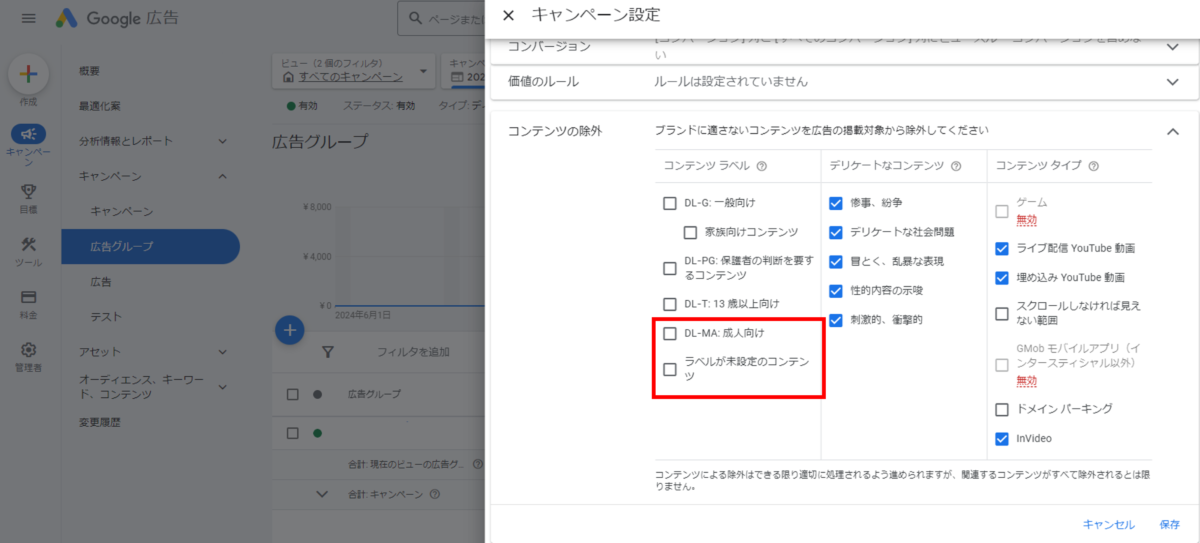The height and width of the screenshot is (543, 1200).
Task: Click the help icon beside コンテンツ ラベル
Action: click(x=762, y=167)
